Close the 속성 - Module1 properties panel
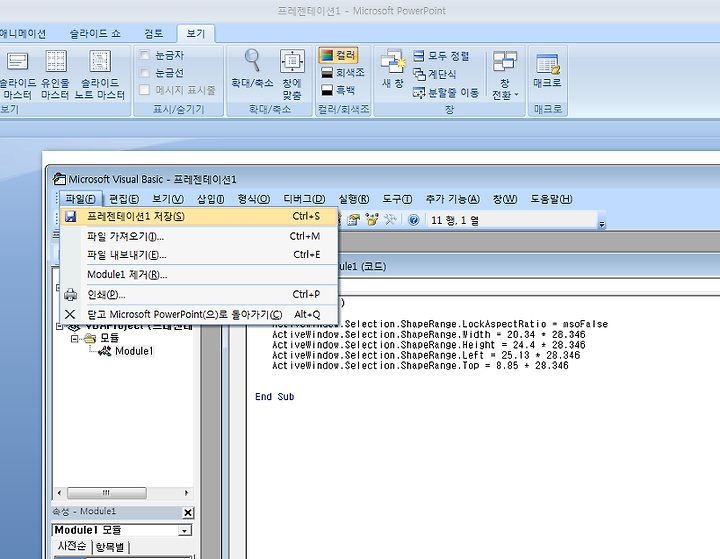This screenshot has width=720, height=559. pyautogui.click(x=188, y=513)
